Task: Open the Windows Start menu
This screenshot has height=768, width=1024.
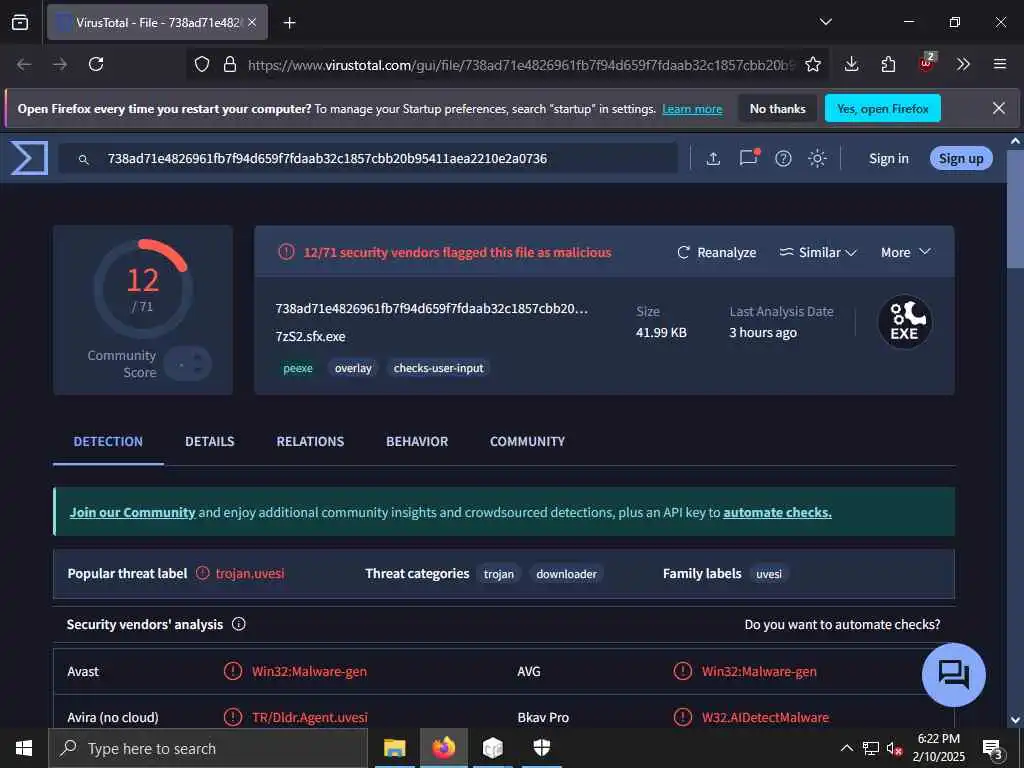Action: click(24, 748)
